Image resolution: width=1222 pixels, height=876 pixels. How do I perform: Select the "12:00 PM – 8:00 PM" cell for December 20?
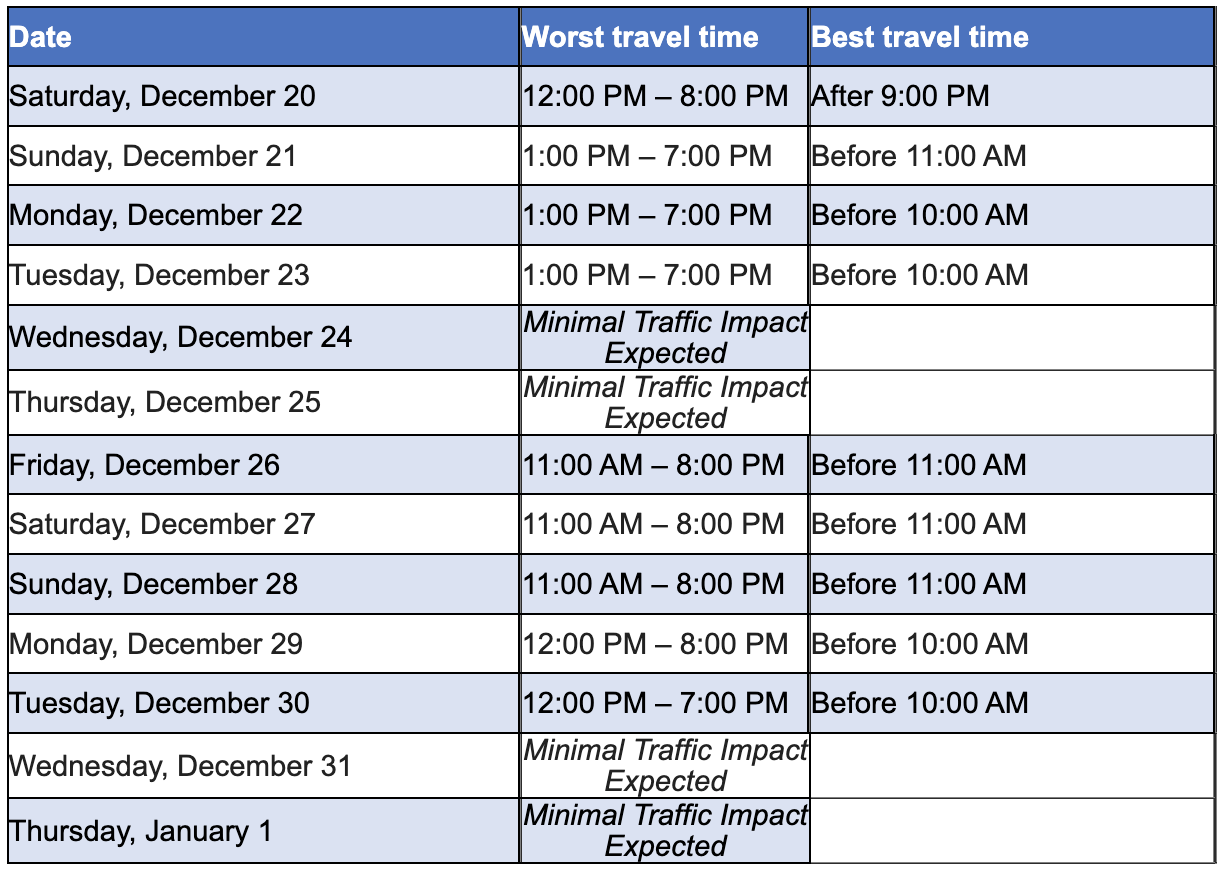[x=655, y=96]
